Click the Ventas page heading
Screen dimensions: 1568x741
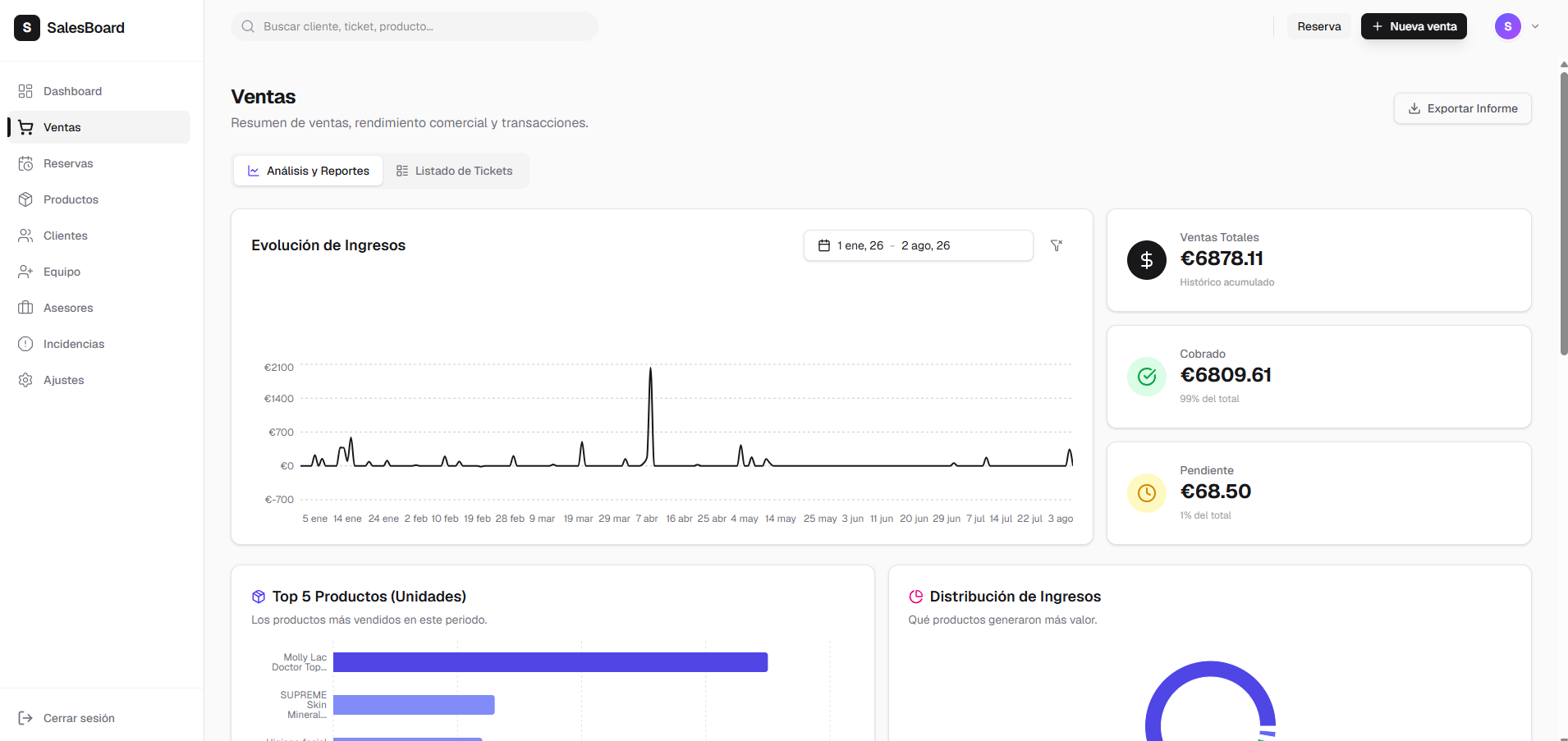[264, 97]
